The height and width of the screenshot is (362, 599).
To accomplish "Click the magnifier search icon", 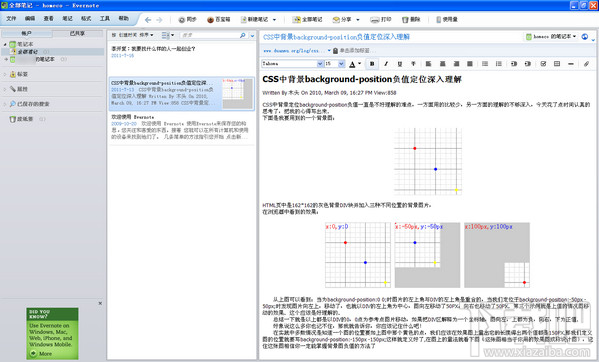I will [243, 35].
